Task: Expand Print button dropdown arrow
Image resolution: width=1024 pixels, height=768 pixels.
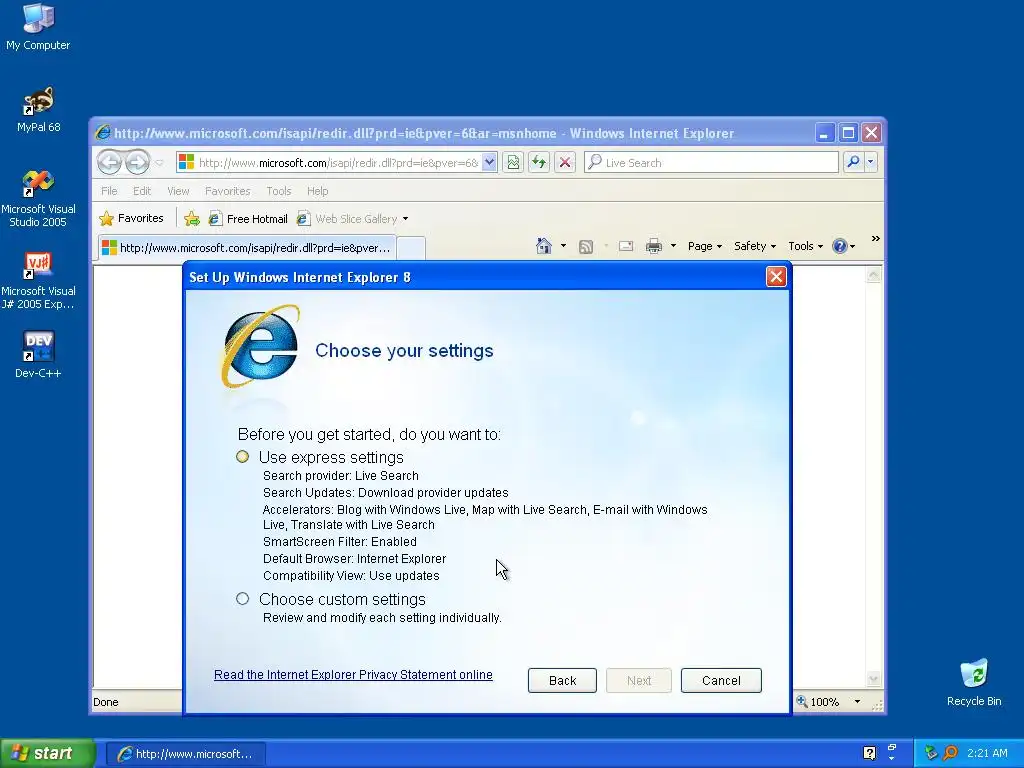Action: point(673,246)
